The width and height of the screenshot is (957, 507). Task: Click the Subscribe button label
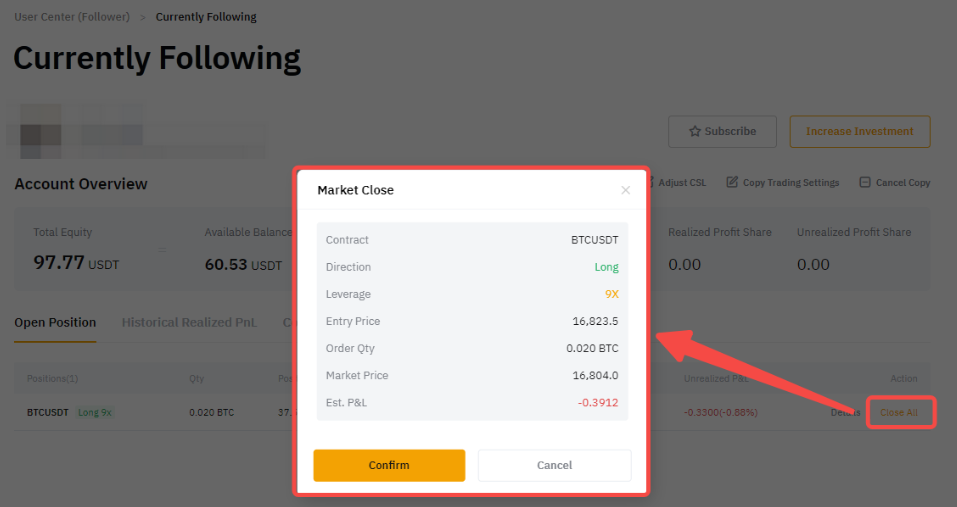tap(730, 131)
